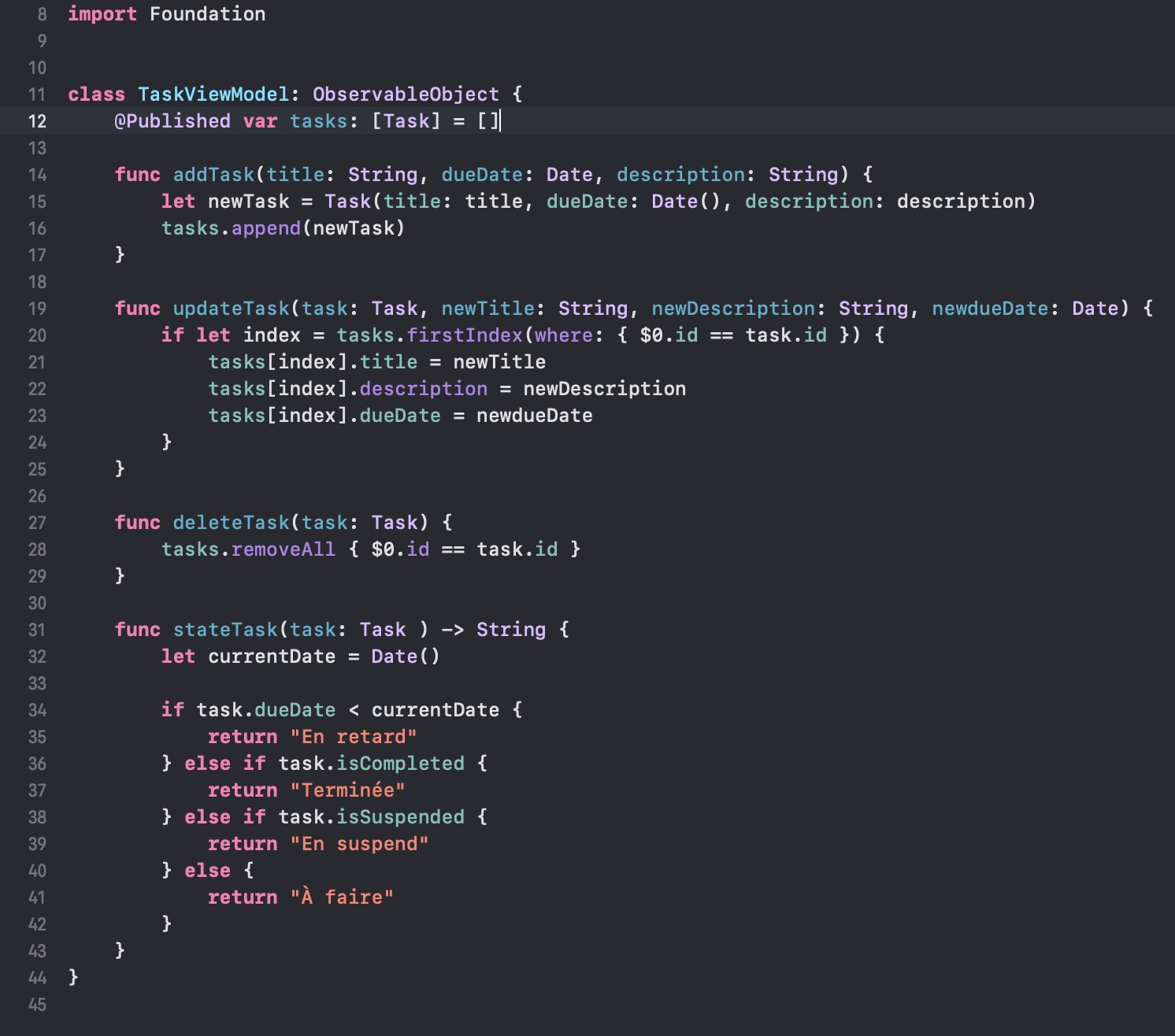The height and width of the screenshot is (1036, 1175).
Task: Click the ObservableObject protocol name
Action: point(404,94)
